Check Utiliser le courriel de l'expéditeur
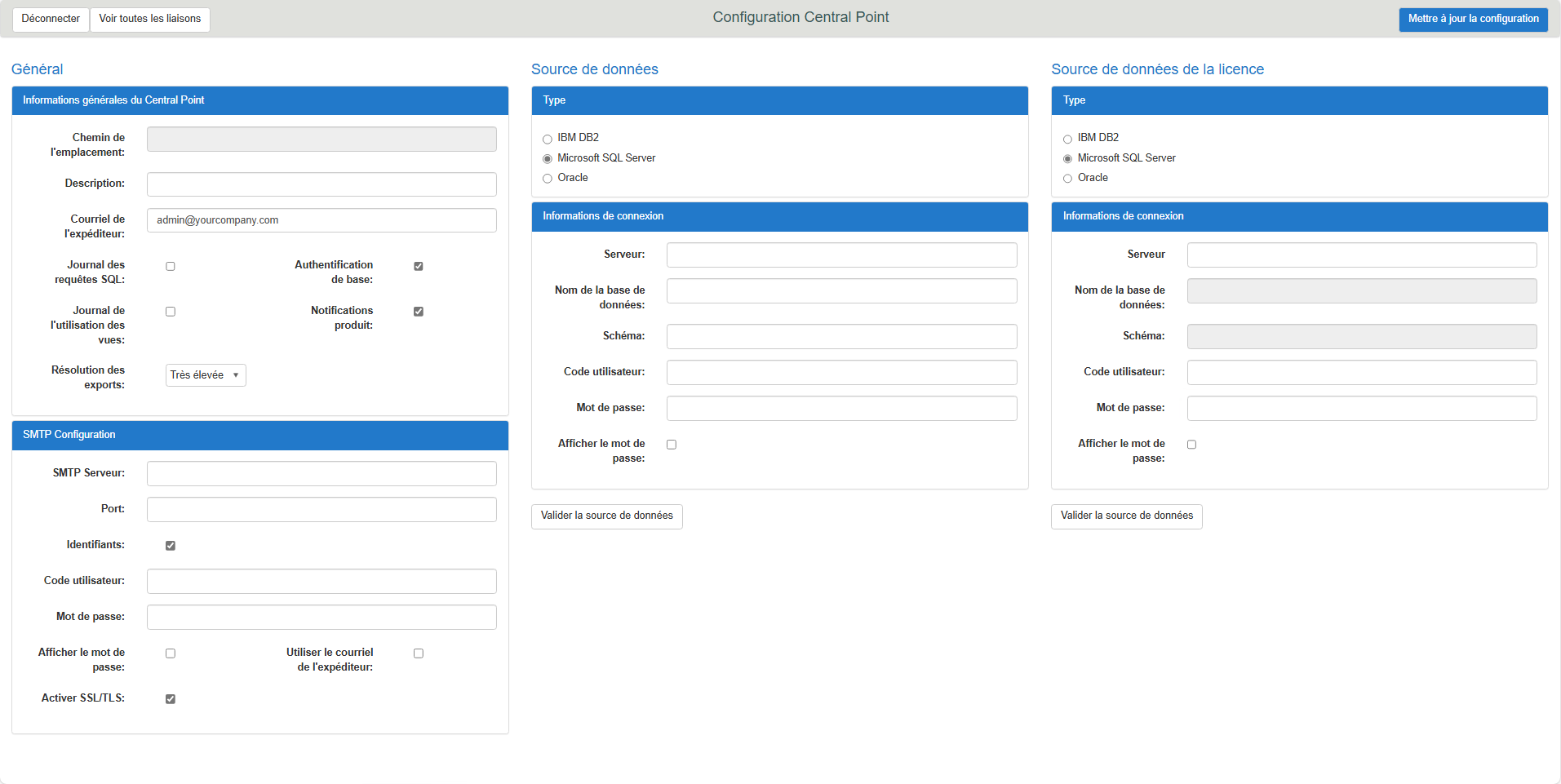Screen dimensions: 1561x784 pos(419,653)
